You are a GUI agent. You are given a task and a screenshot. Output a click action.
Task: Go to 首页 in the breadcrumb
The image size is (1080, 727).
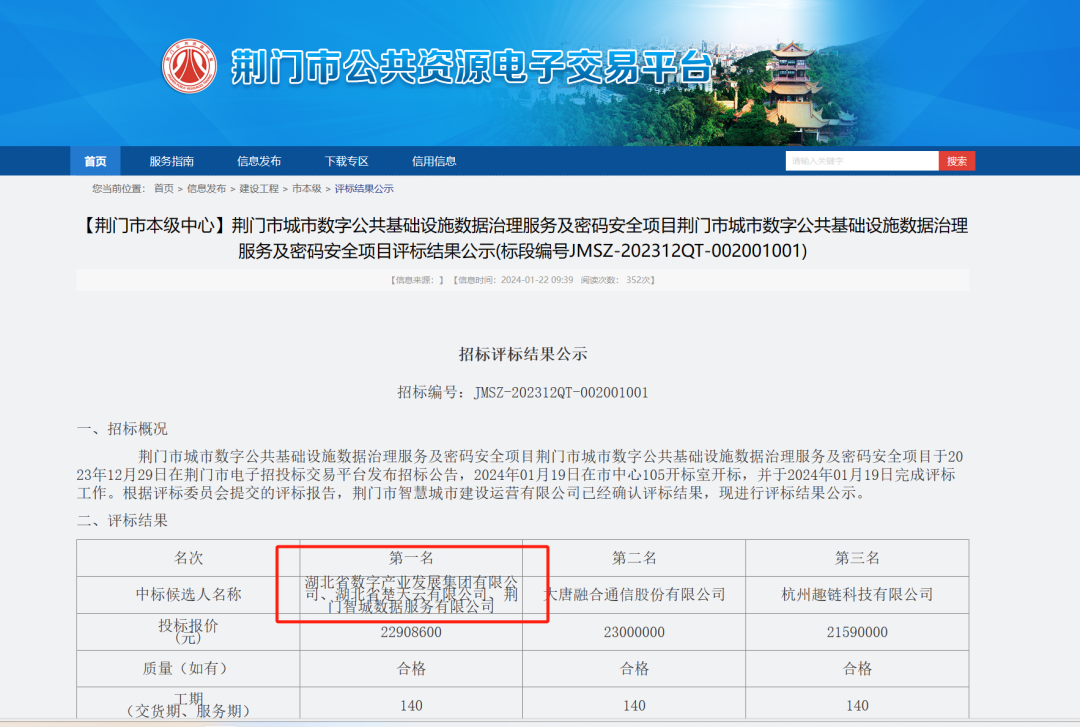tap(164, 189)
